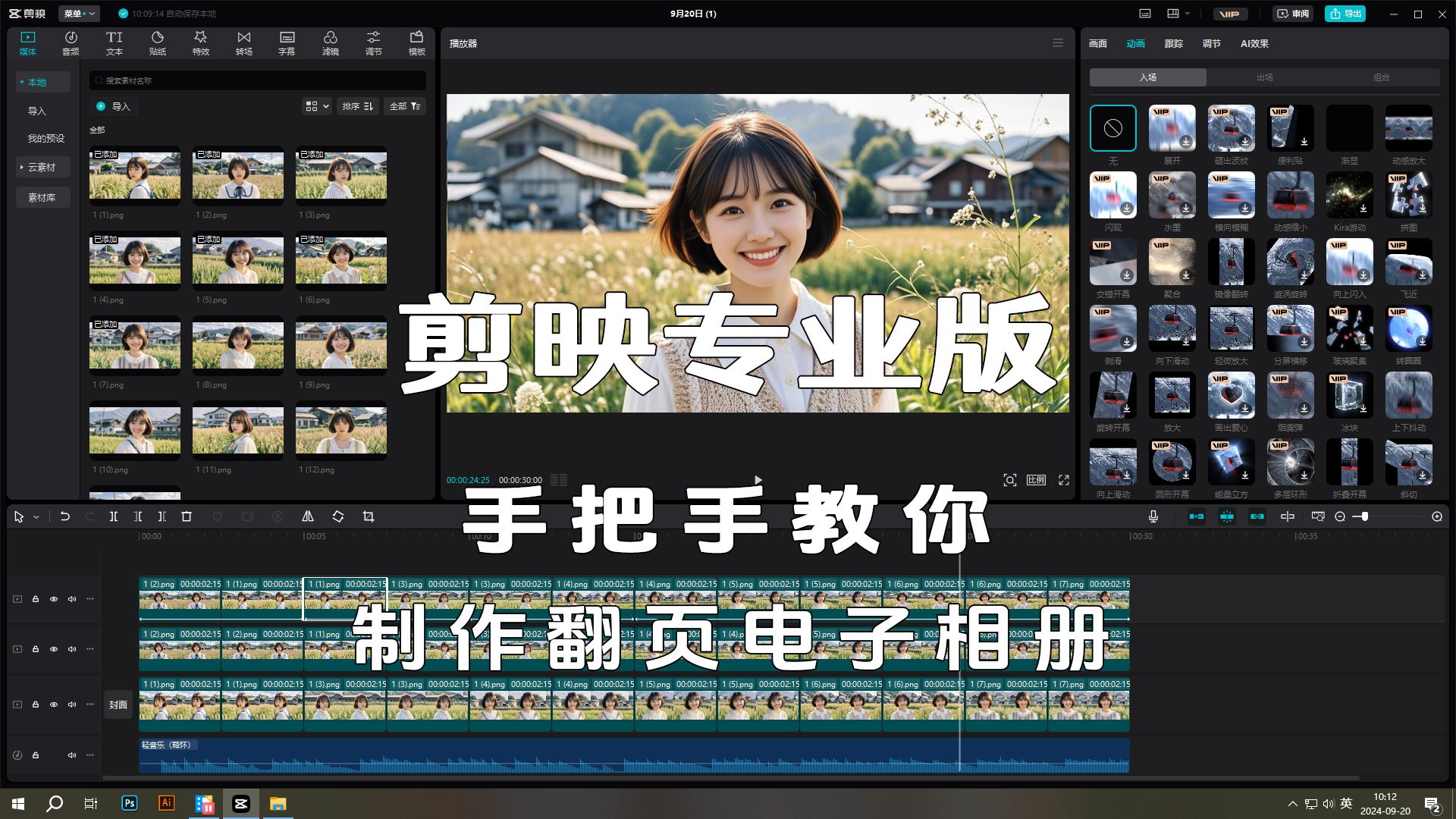
Task: Click the microphone record icon
Action: 1153,516
